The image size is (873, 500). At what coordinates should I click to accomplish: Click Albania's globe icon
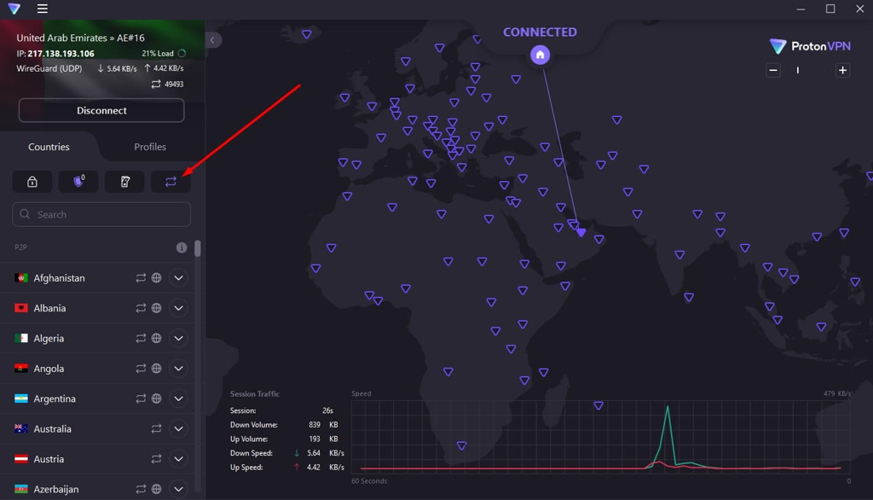point(157,308)
